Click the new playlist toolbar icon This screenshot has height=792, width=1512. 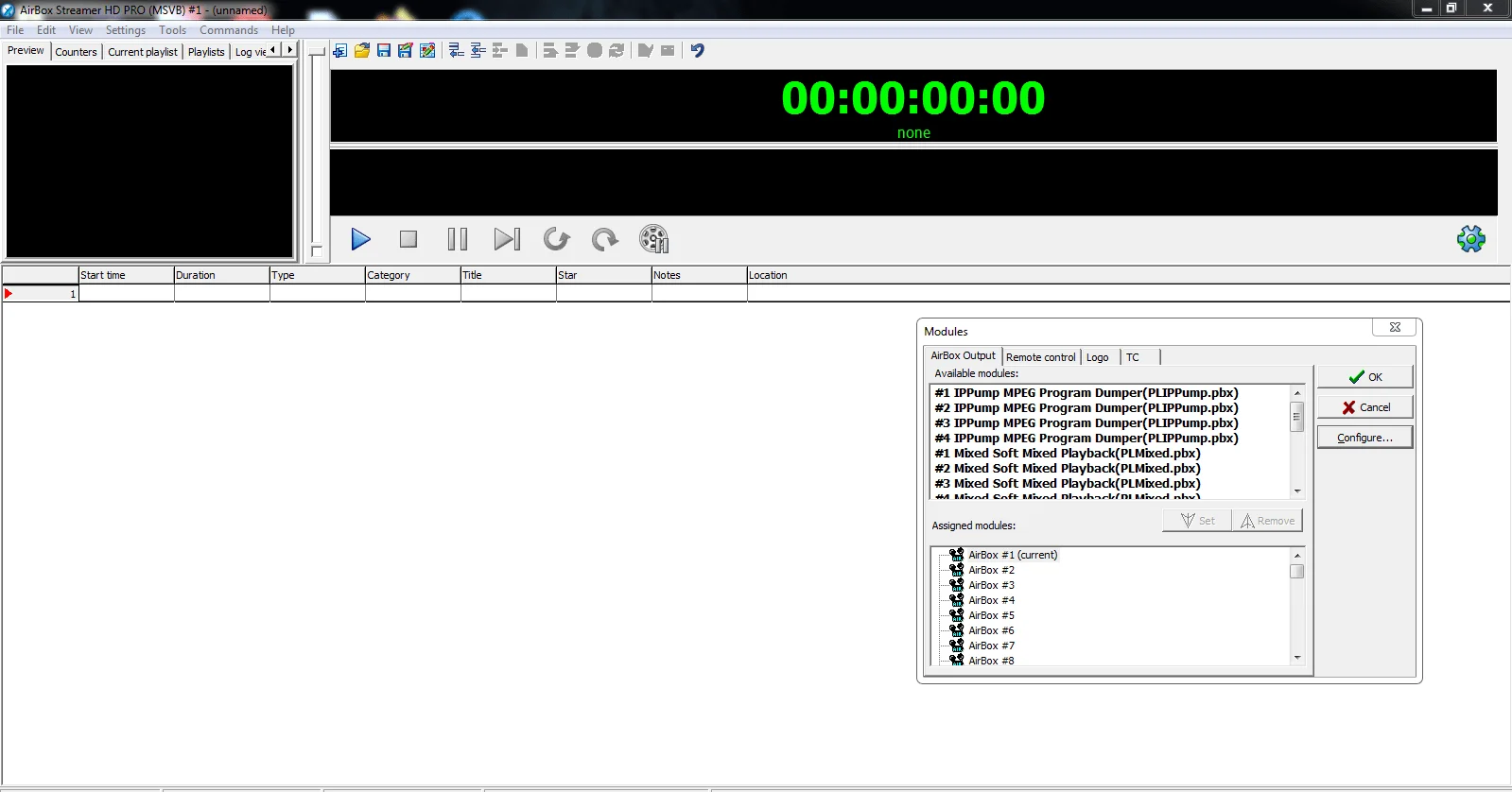pyautogui.click(x=340, y=51)
